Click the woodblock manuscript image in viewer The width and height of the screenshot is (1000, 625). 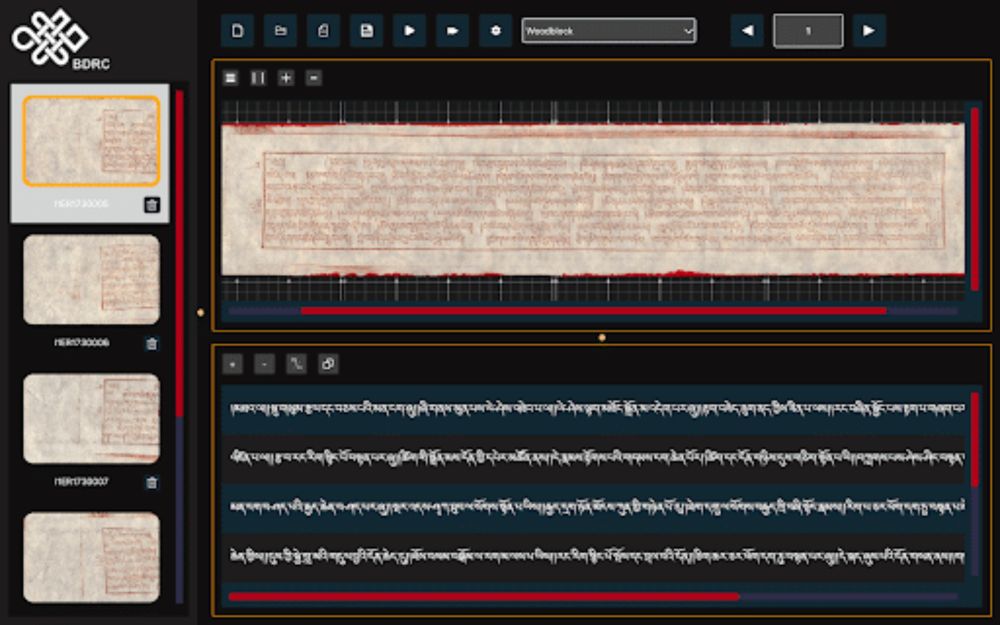[x=593, y=200]
